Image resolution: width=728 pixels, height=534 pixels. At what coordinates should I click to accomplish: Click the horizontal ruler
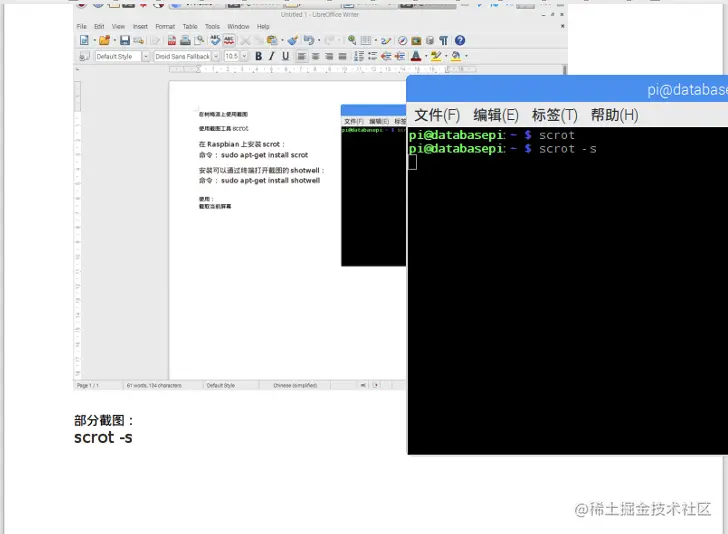pos(323,69)
